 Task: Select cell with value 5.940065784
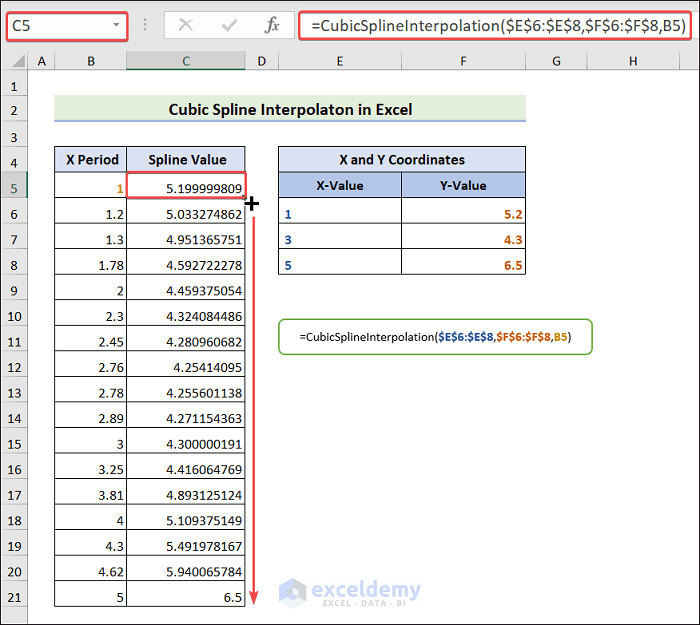186,569
